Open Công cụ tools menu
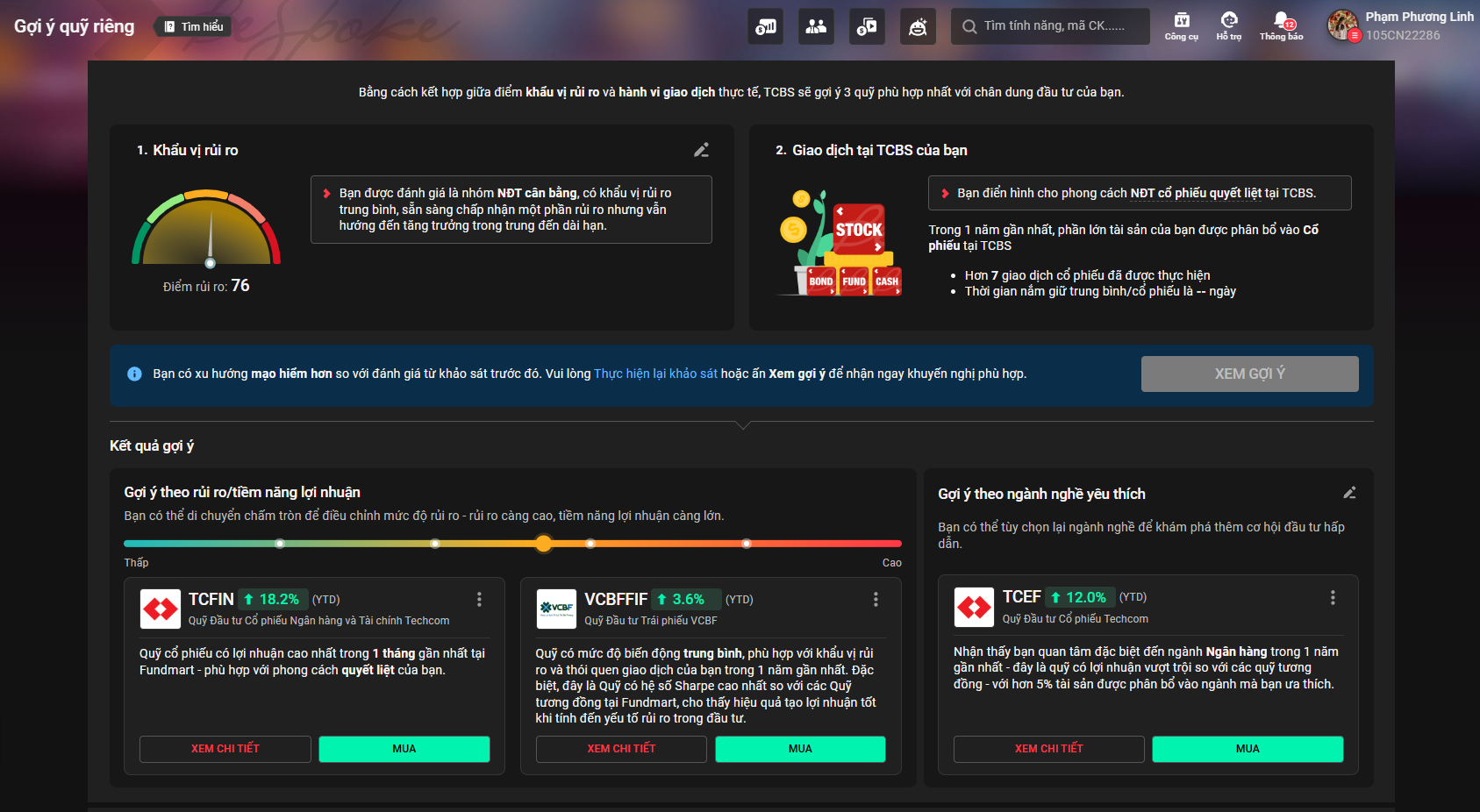This screenshot has width=1480, height=812. 1182,26
